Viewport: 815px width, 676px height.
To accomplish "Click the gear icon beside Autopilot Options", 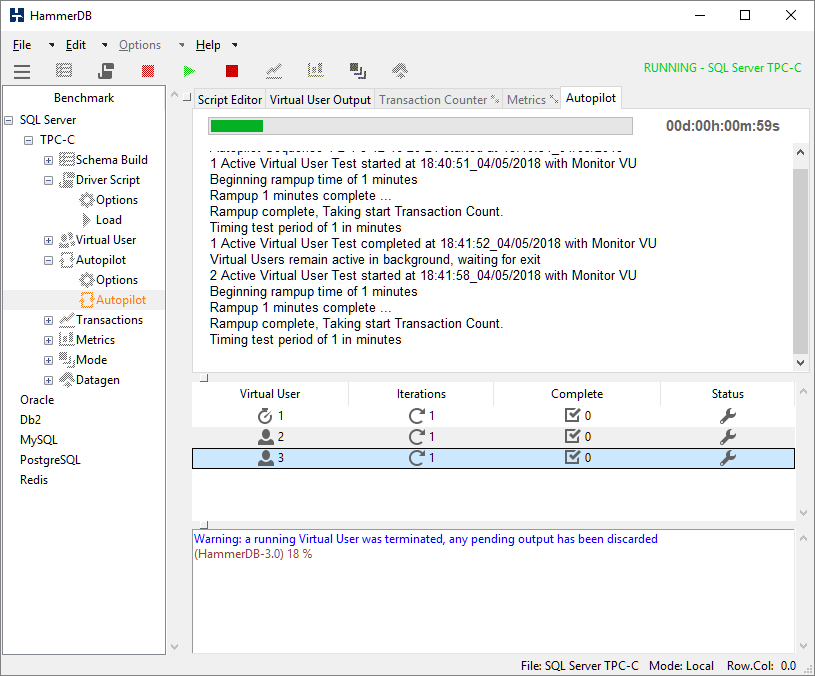I will point(87,280).
